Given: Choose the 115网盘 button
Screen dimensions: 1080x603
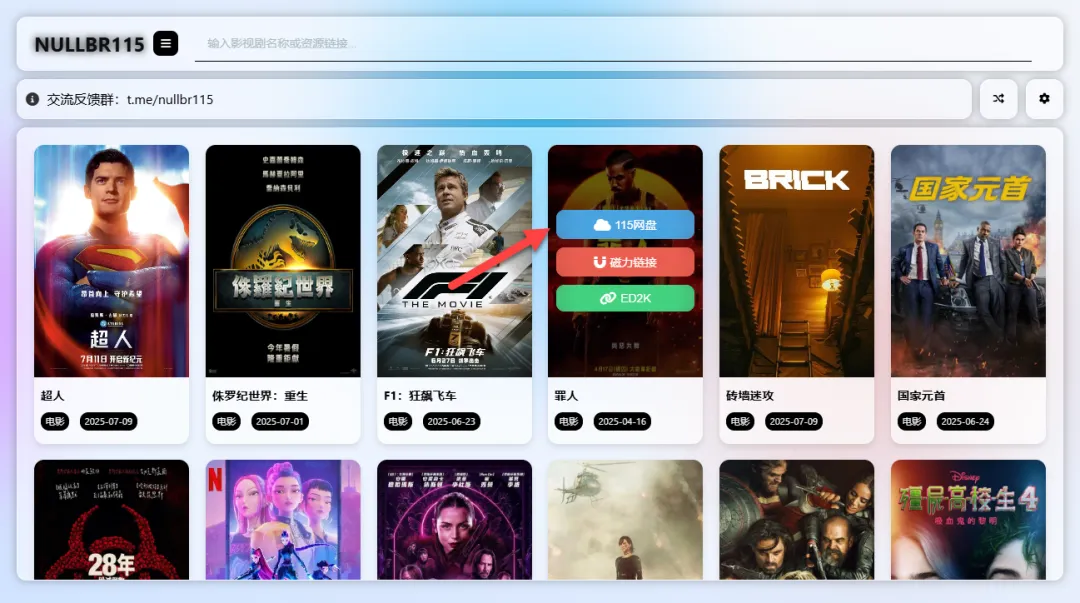Looking at the screenshot, I should 625,225.
